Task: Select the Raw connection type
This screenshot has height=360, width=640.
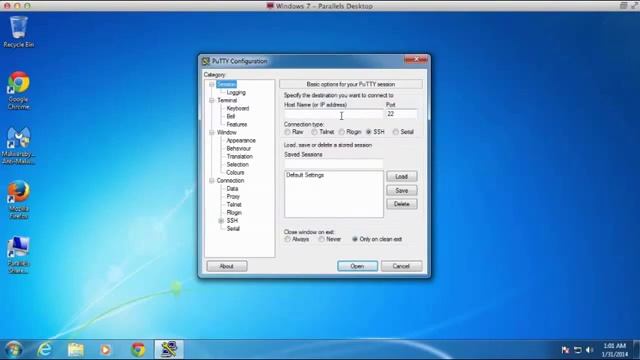Action: click(294, 132)
